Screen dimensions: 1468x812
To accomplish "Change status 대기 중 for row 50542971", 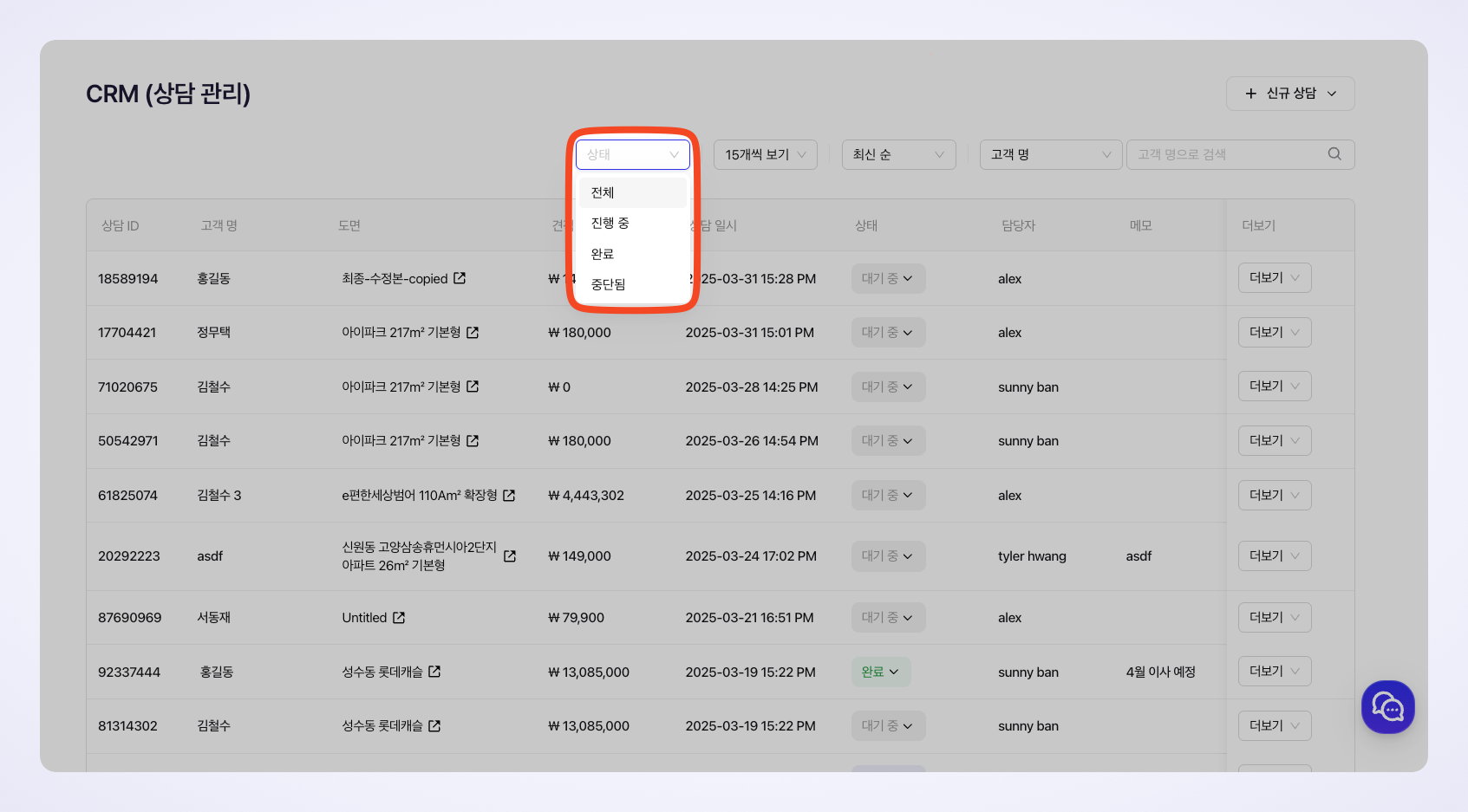I will coord(888,441).
